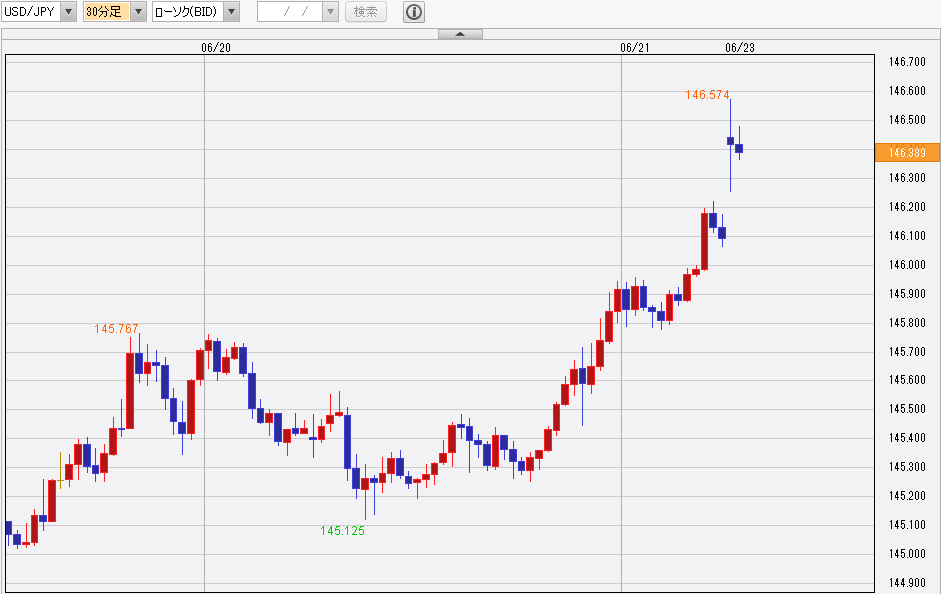Click the 検索 search button
Screen dimensions: 941x594
click(x=365, y=11)
